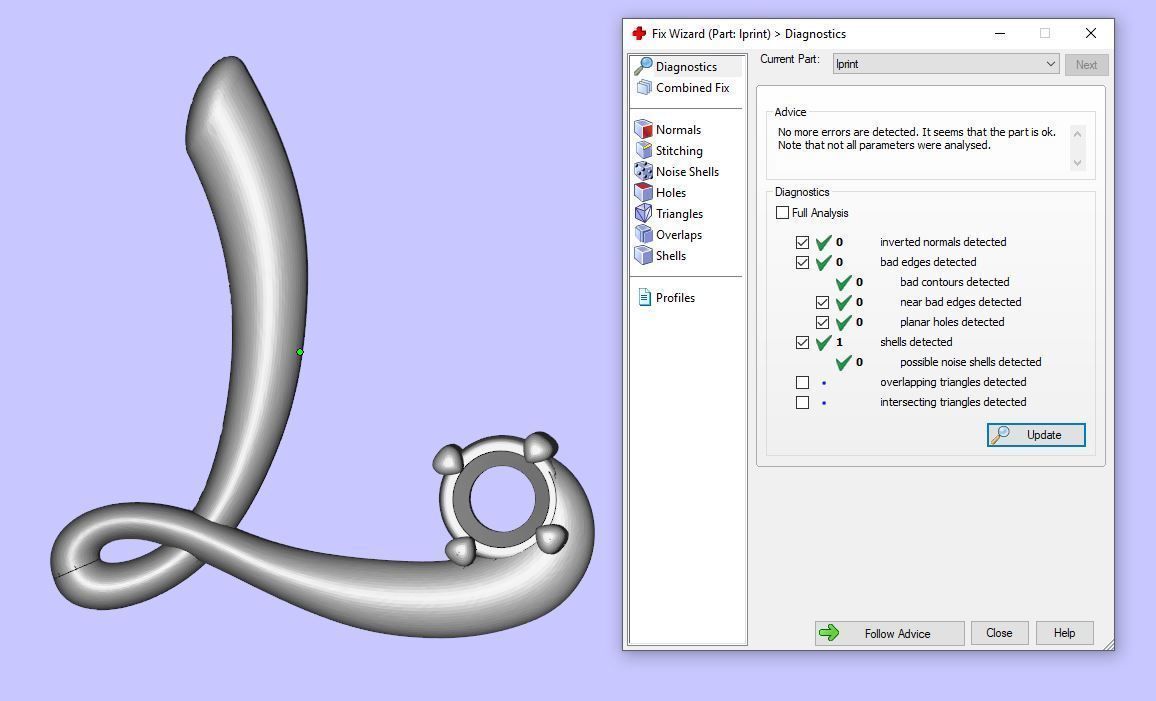This screenshot has width=1156, height=701.
Task: Uncheck planar holes detected checkbox
Action: 822,322
